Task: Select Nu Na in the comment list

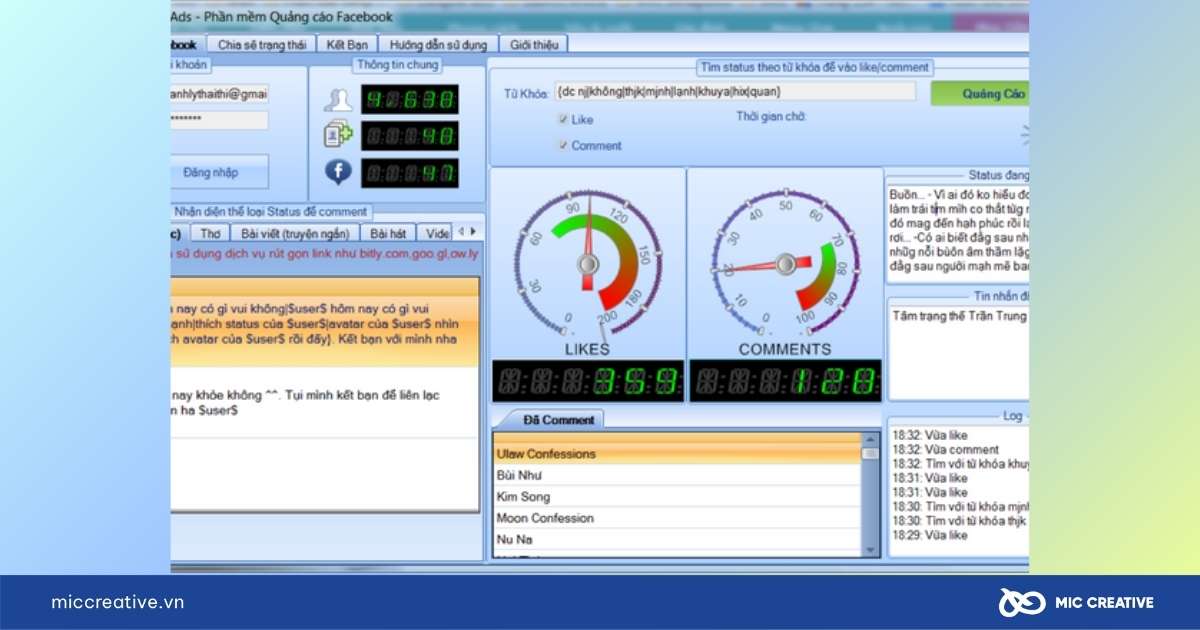Action: [x=677, y=539]
